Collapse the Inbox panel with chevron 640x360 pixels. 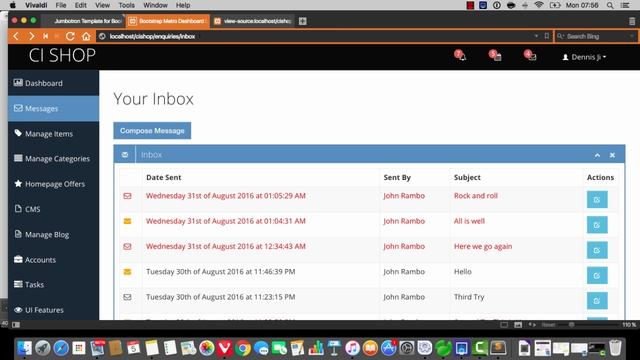coord(597,155)
